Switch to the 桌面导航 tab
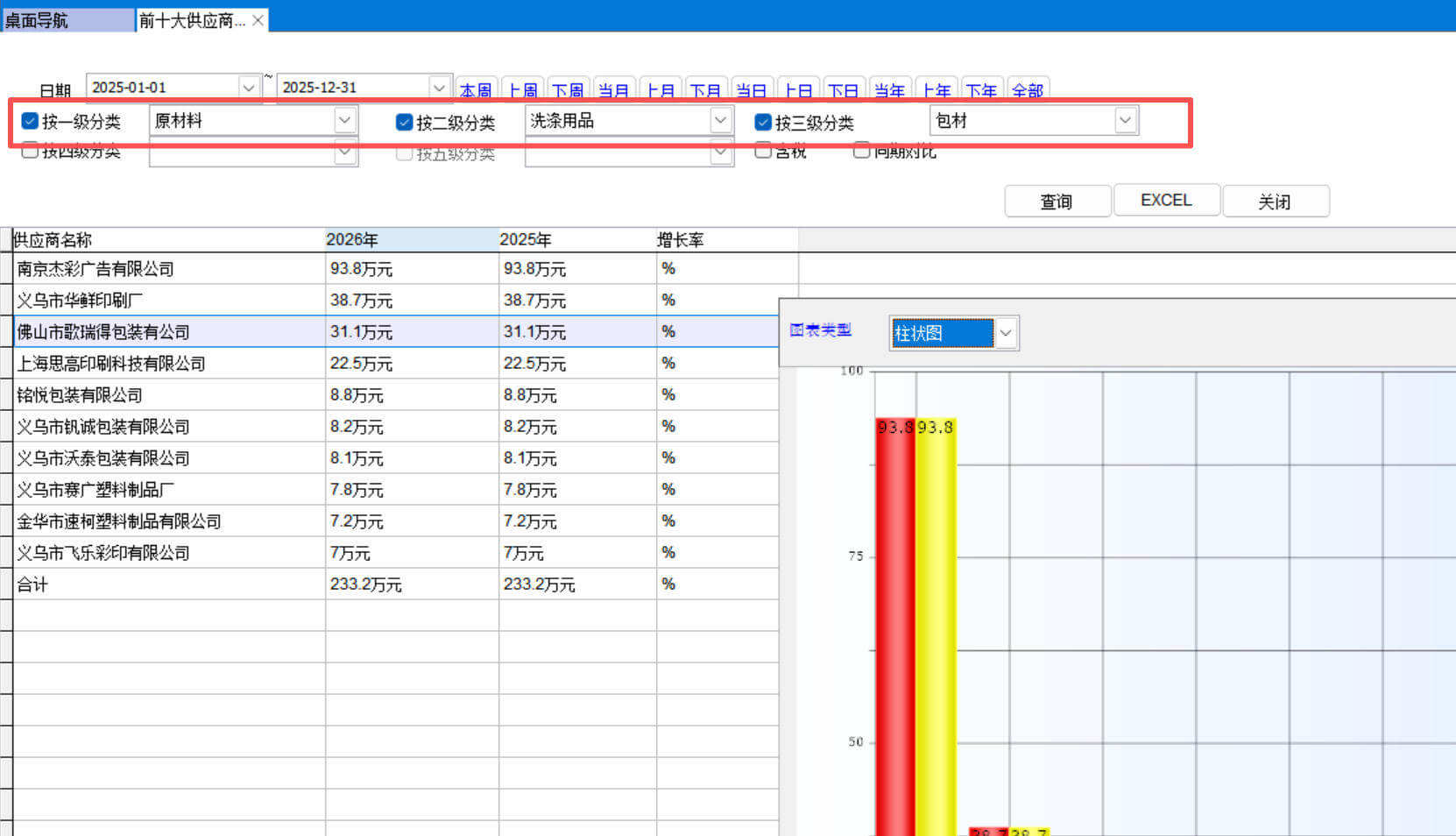The width and height of the screenshot is (1456, 836). [37, 20]
